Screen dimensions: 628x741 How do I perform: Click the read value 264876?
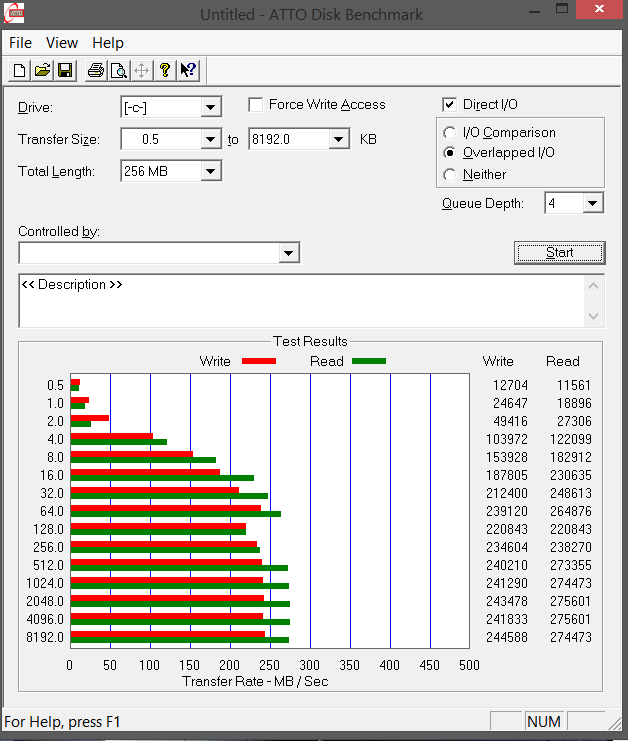click(571, 511)
